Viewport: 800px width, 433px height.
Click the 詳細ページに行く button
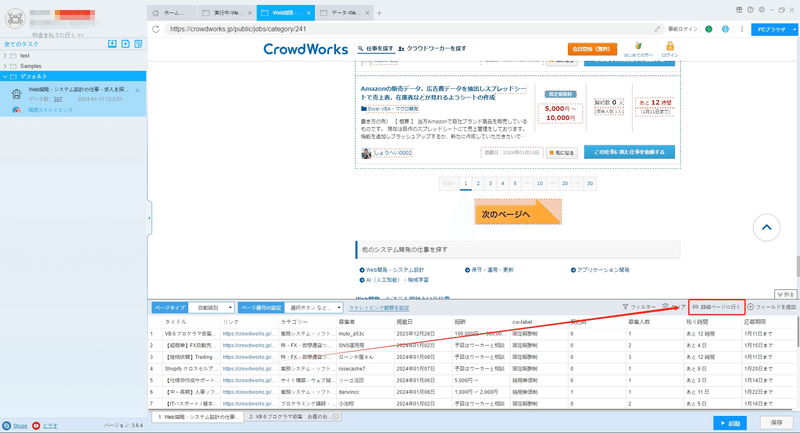tap(716, 307)
